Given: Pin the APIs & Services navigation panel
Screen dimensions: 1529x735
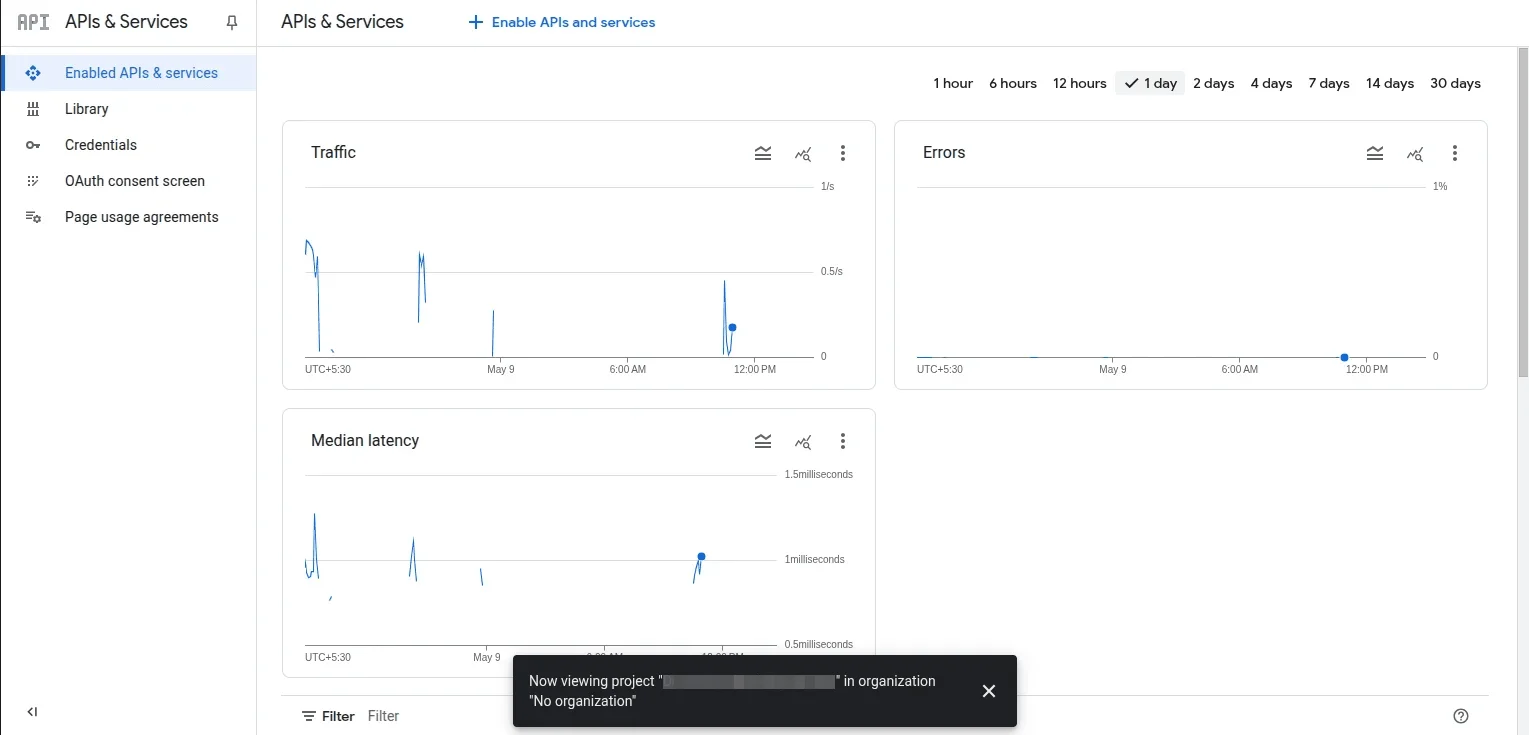Looking at the screenshot, I should pyautogui.click(x=231, y=21).
